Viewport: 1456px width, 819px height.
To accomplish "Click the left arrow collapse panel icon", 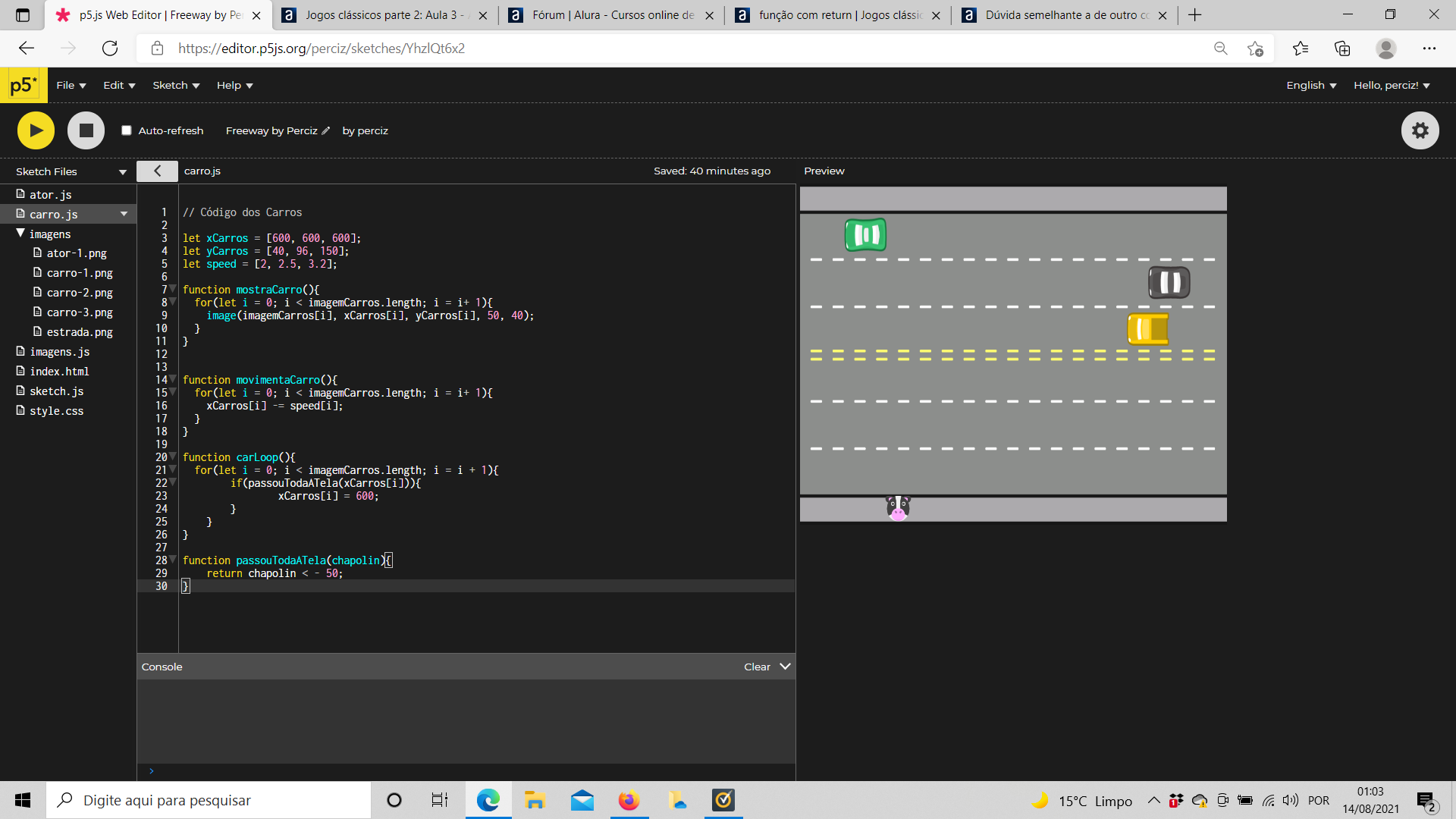I will (158, 170).
